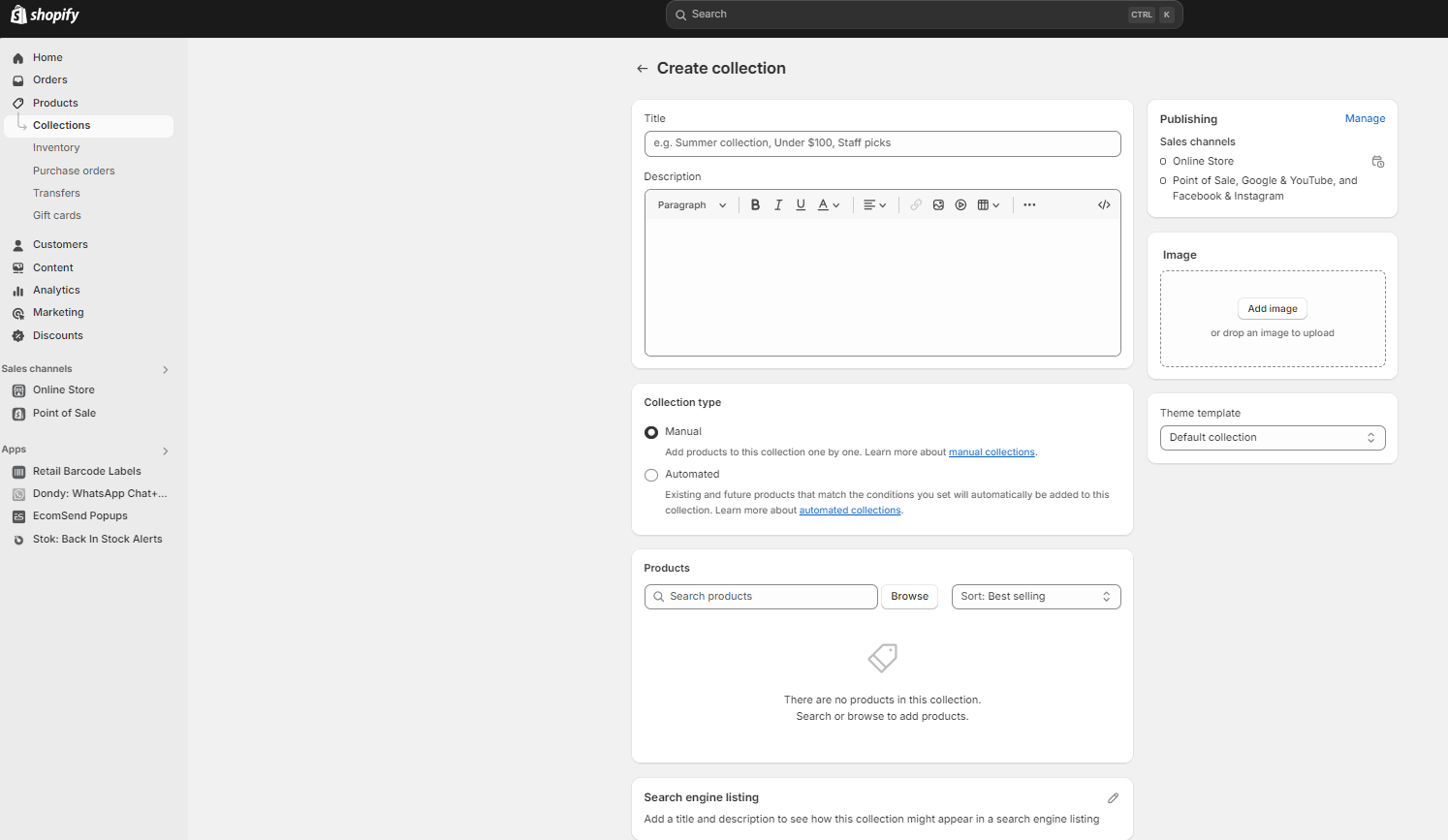This screenshot has height=840, width=1448.
Task: Click the Retail Barcode Labels app icon
Action: pyautogui.click(x=18, y=472)
